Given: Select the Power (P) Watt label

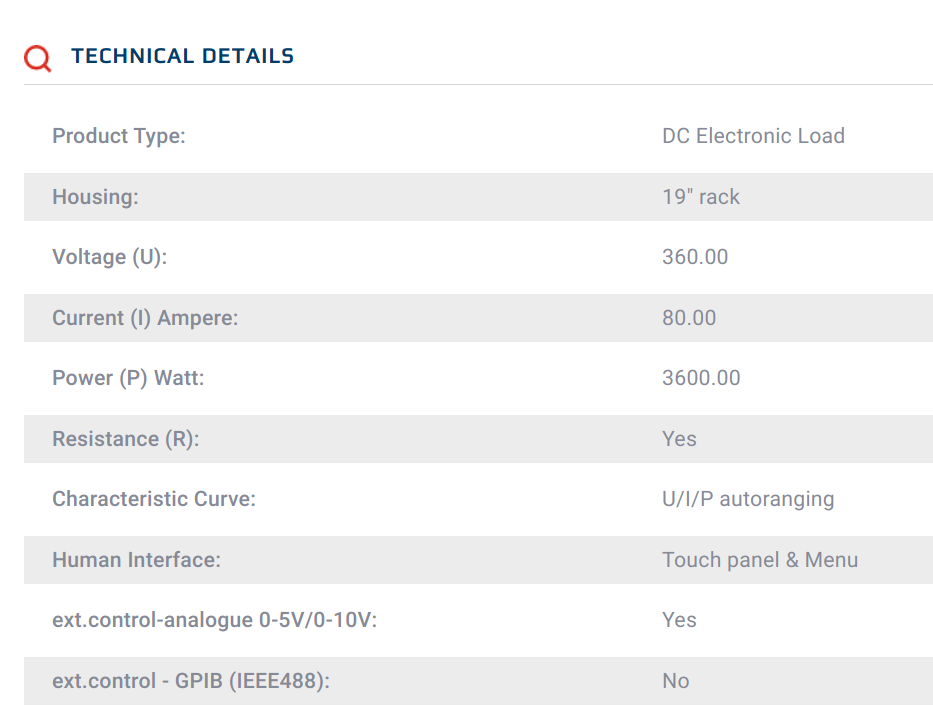Looking at the screenshot, I should (x=129, y=378).
